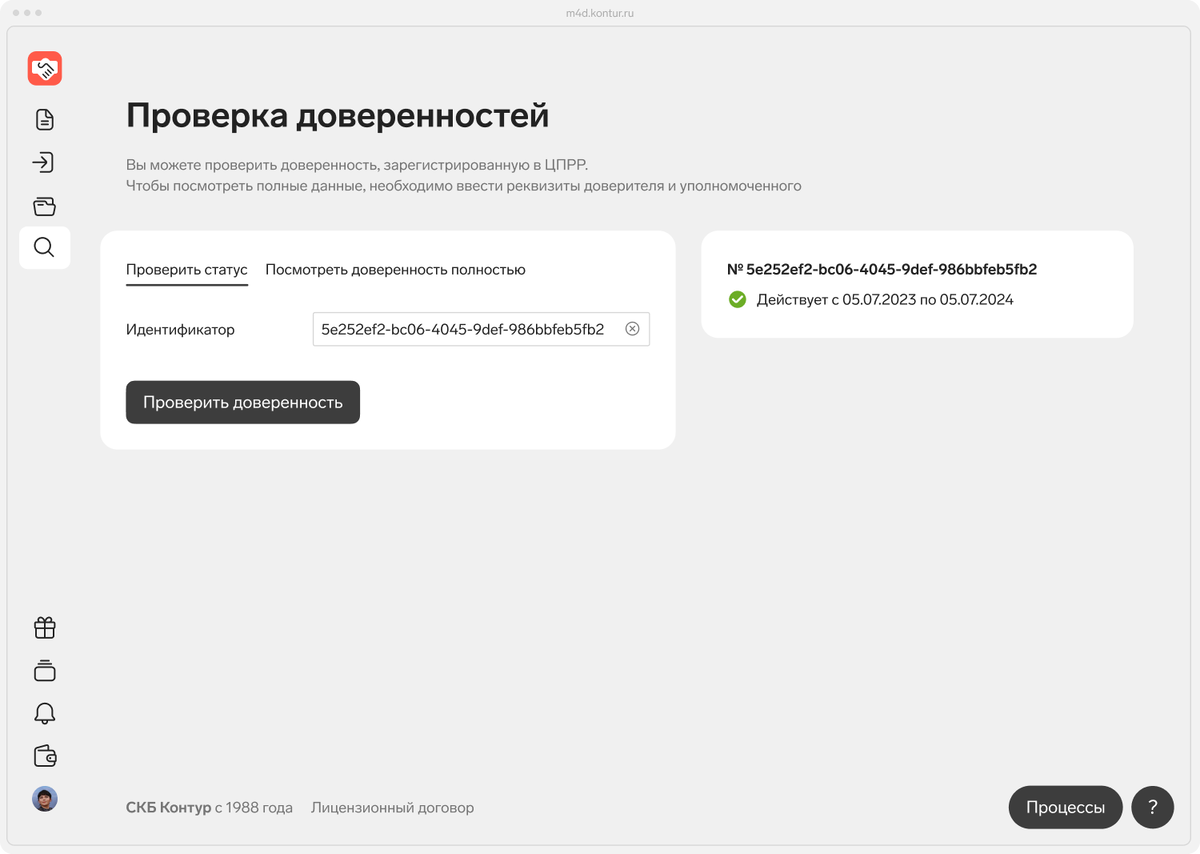Click the «?» help button
Image resolution: width=1200 pixels, height=854 pixels.
point(1152,807)
